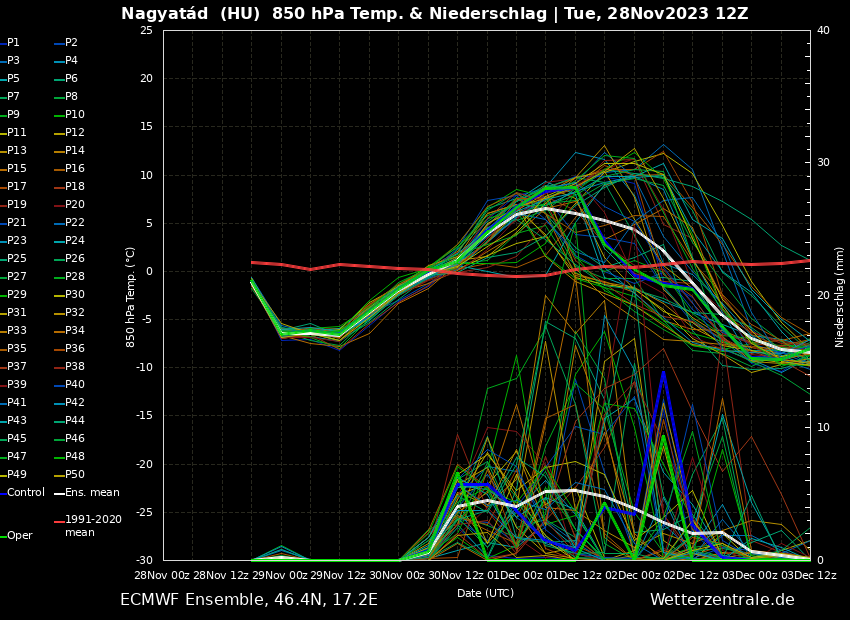Select the P1 ensemble member label
850x620 pixels.
coord(13,43)
